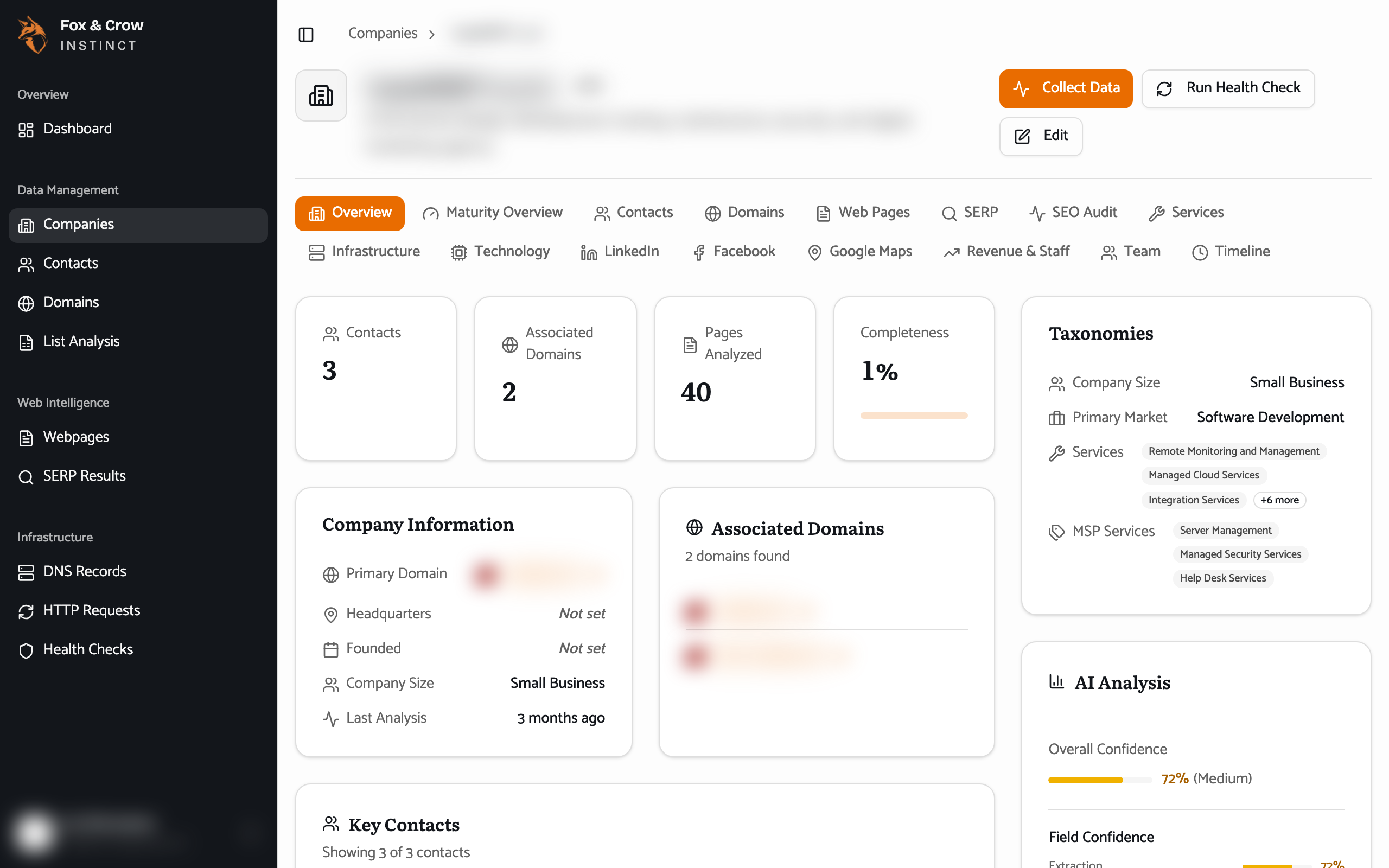Click the Pages Analyzed stat card
The width and height of the screenshot is (1389, 868).
coord(735,378)
